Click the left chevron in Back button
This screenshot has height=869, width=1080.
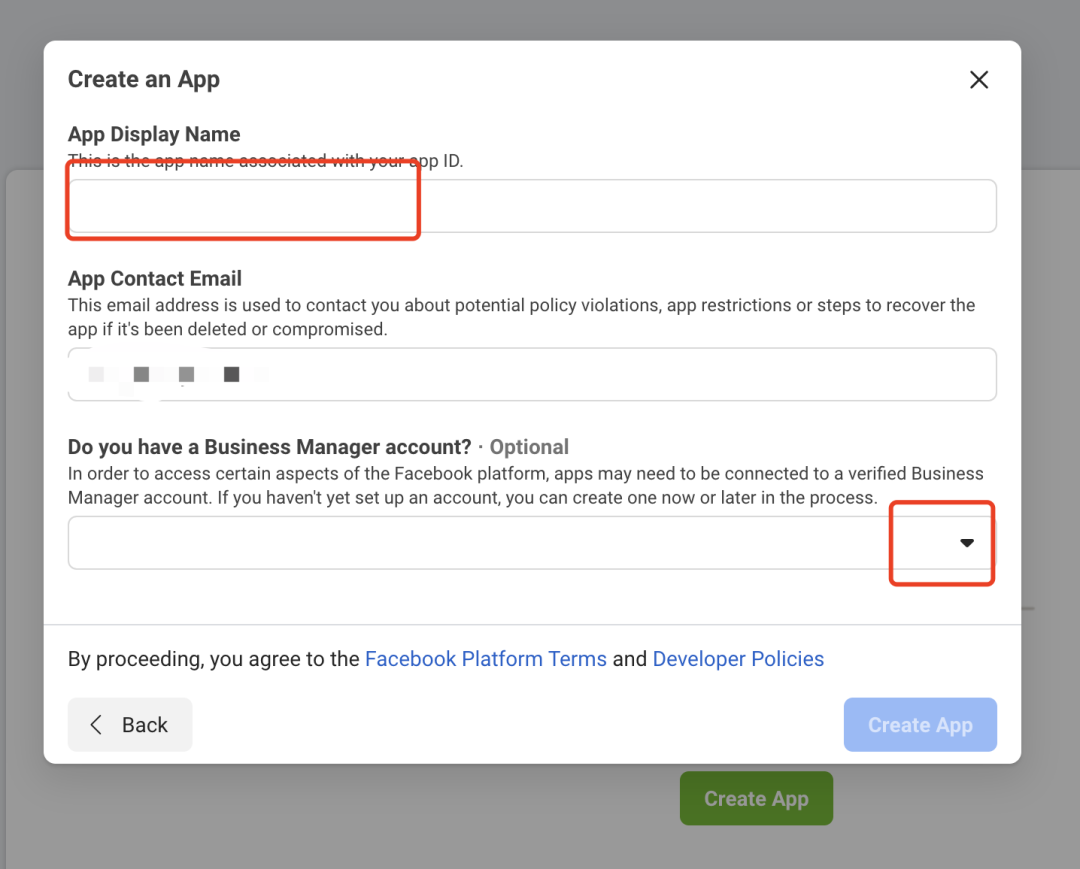coord(96,725)
